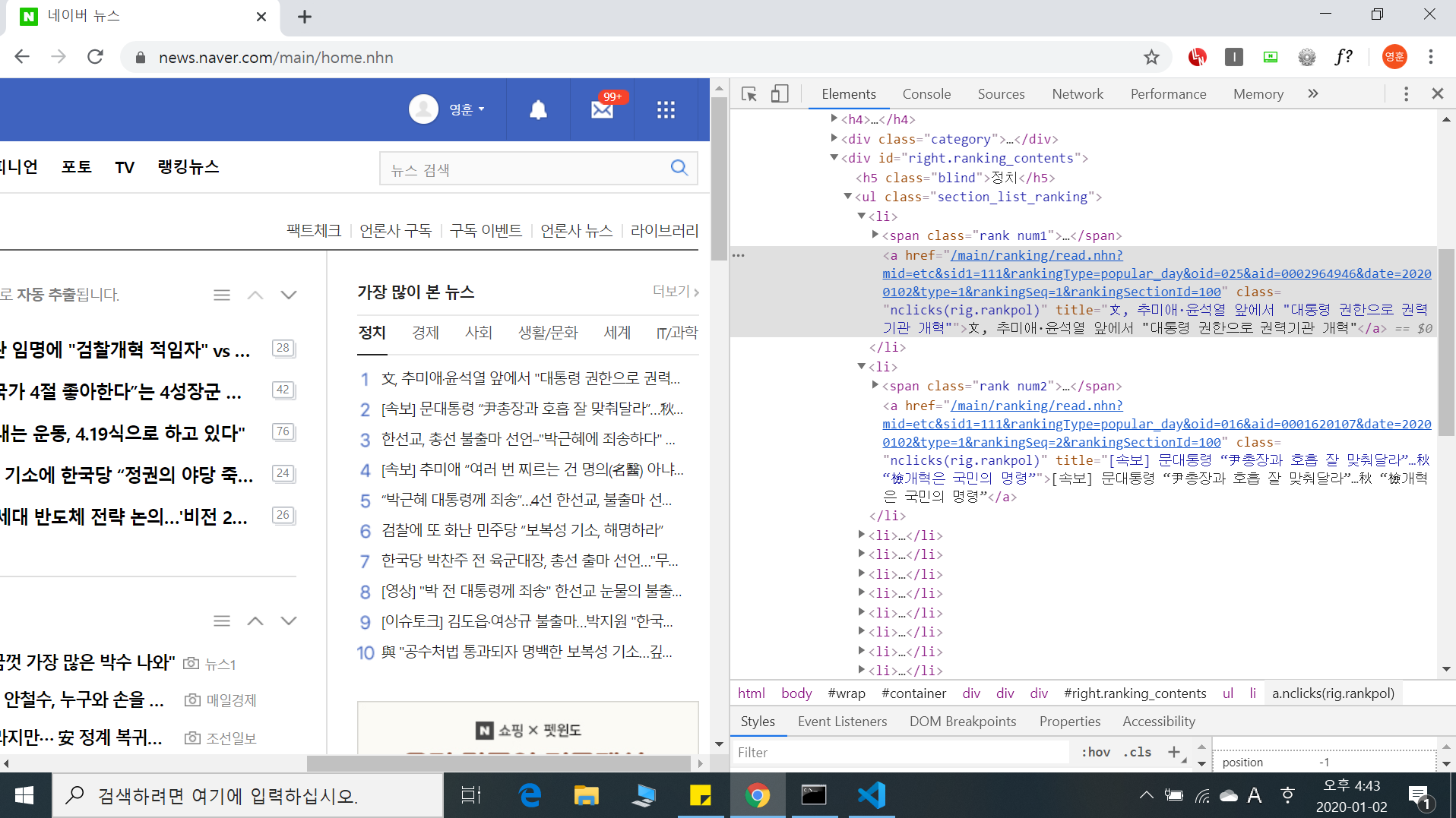Open the 더보기 link for top news
This screenshot has height=818, width=1456.
pyautogui.click(x=672, y=292)
